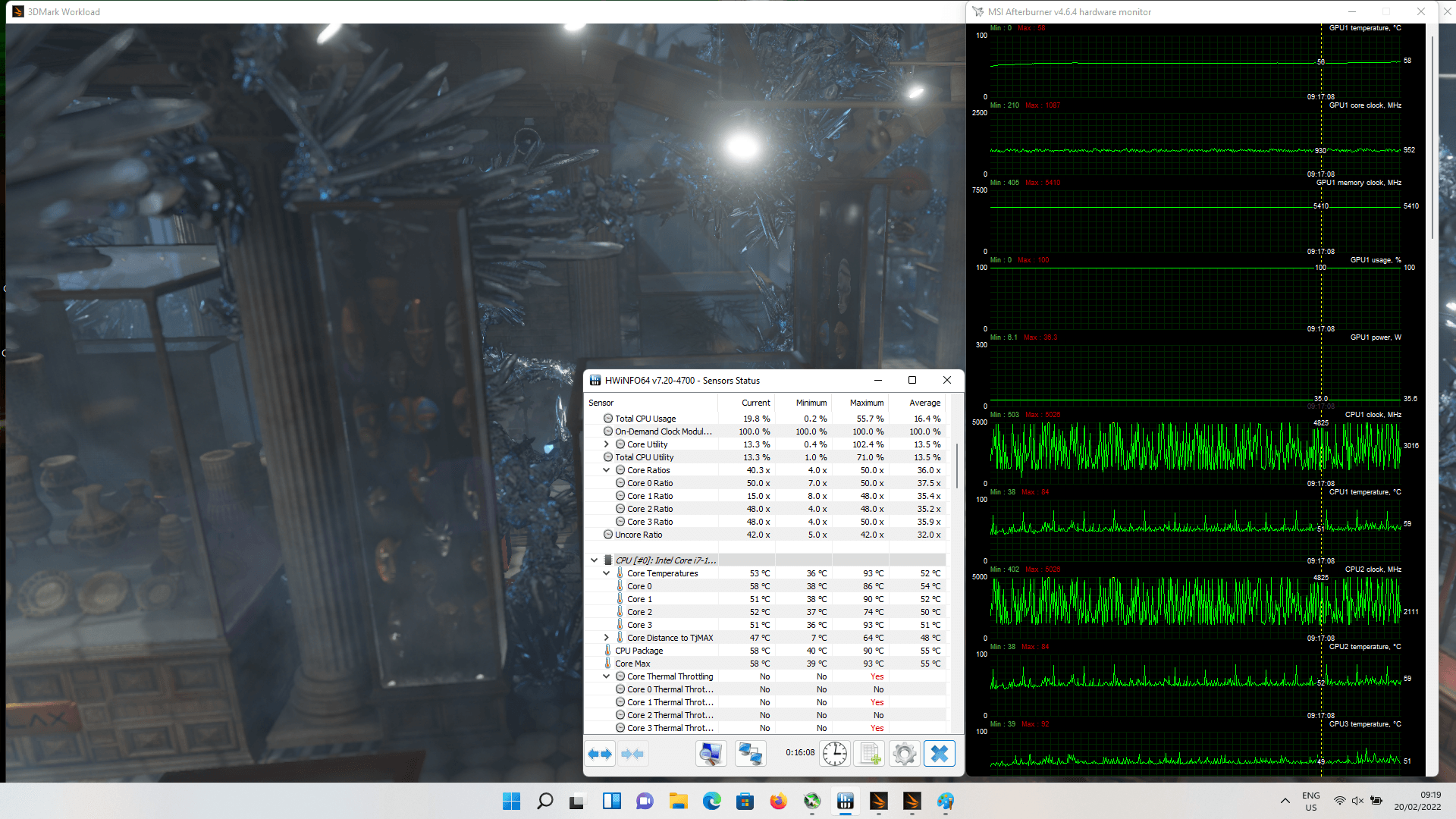This screenshot has height=819, width=1456.
Task: Open Firefox in the taskbar
Action: (x=778, y=802)
